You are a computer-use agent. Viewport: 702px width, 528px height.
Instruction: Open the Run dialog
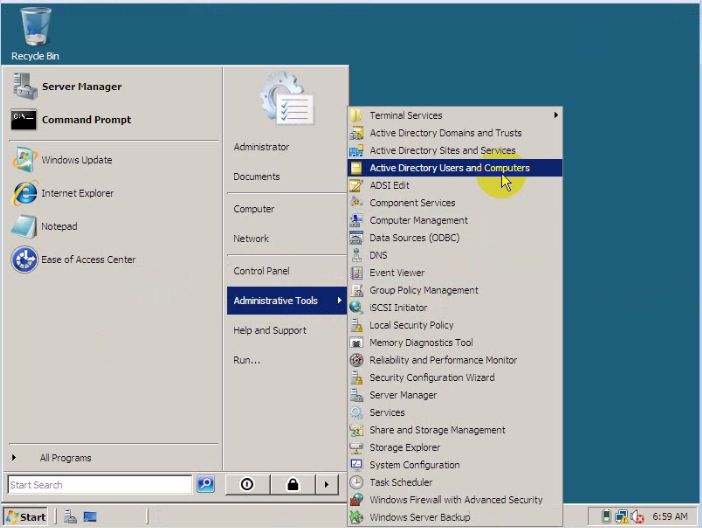click(287, 360)
